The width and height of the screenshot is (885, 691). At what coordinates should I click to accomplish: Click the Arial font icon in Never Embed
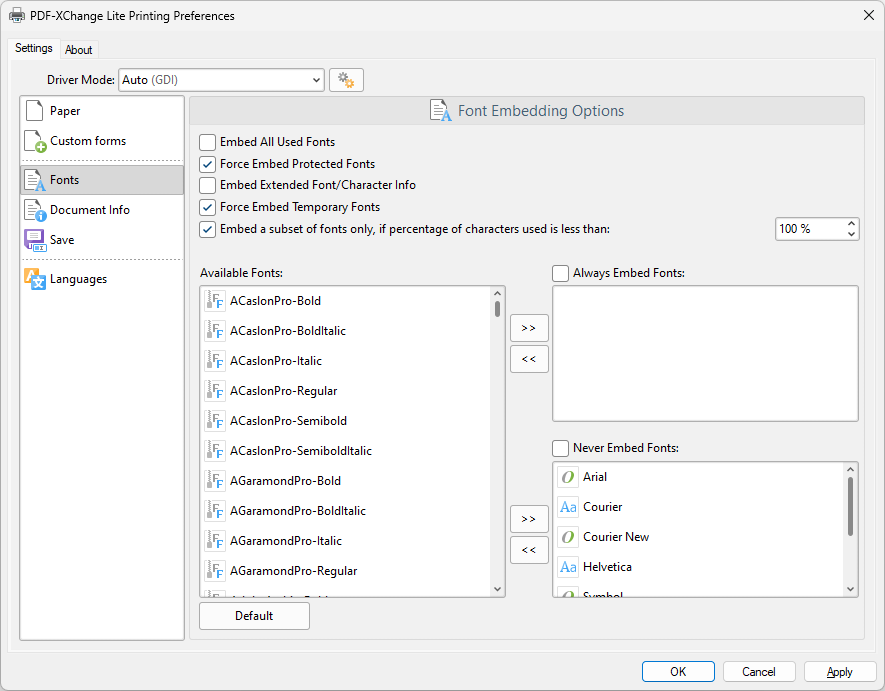coord(568,477)
